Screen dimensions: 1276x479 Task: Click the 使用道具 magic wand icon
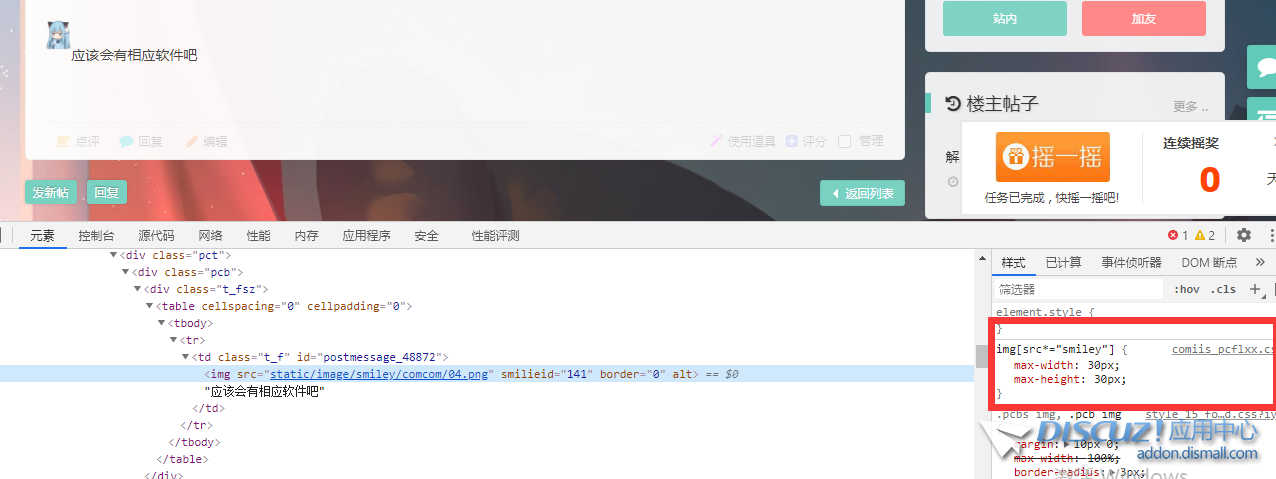point(716,142)
